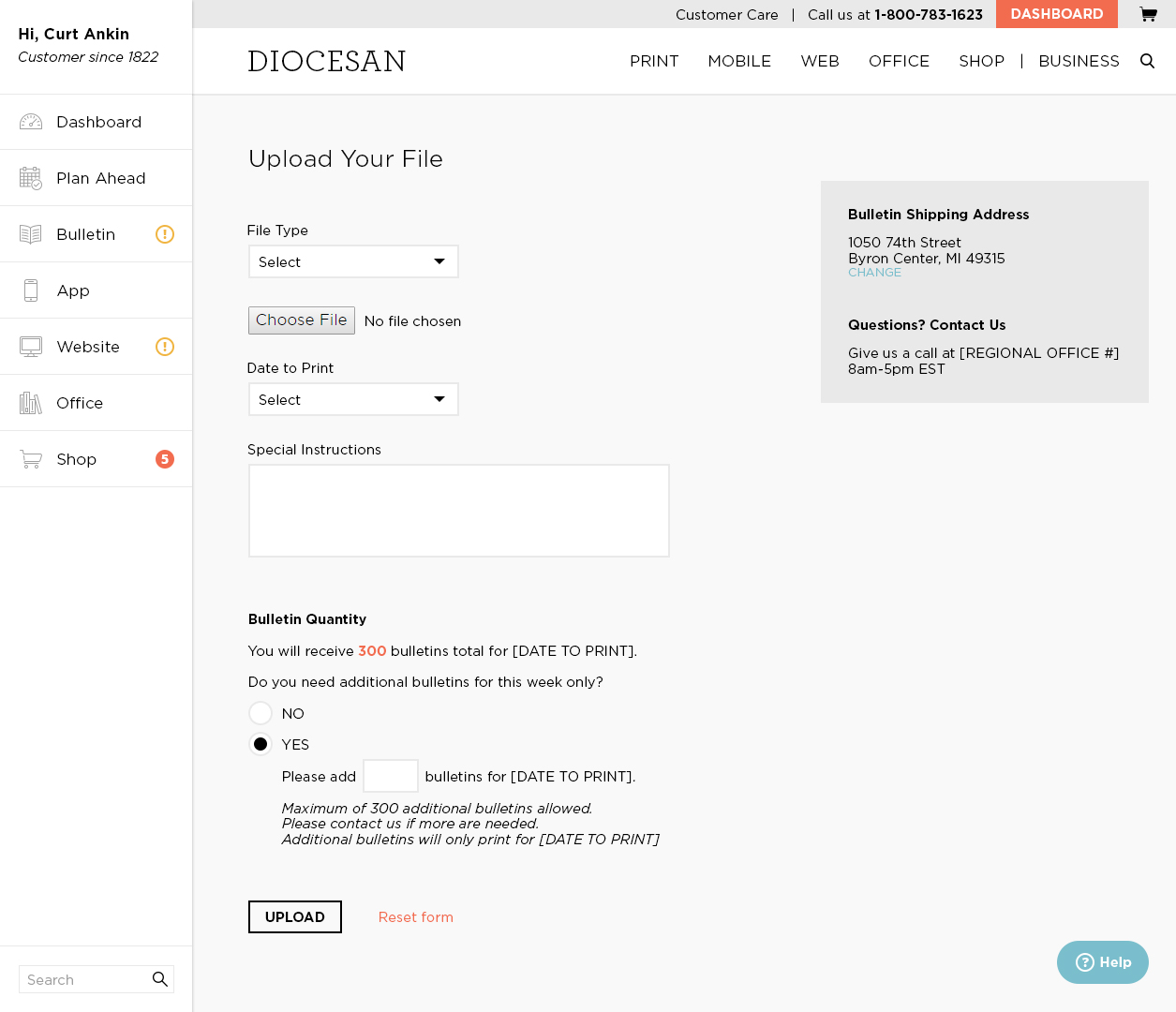Open the Date to Print dropdown

pyautogui.click(x=353, y=399)
